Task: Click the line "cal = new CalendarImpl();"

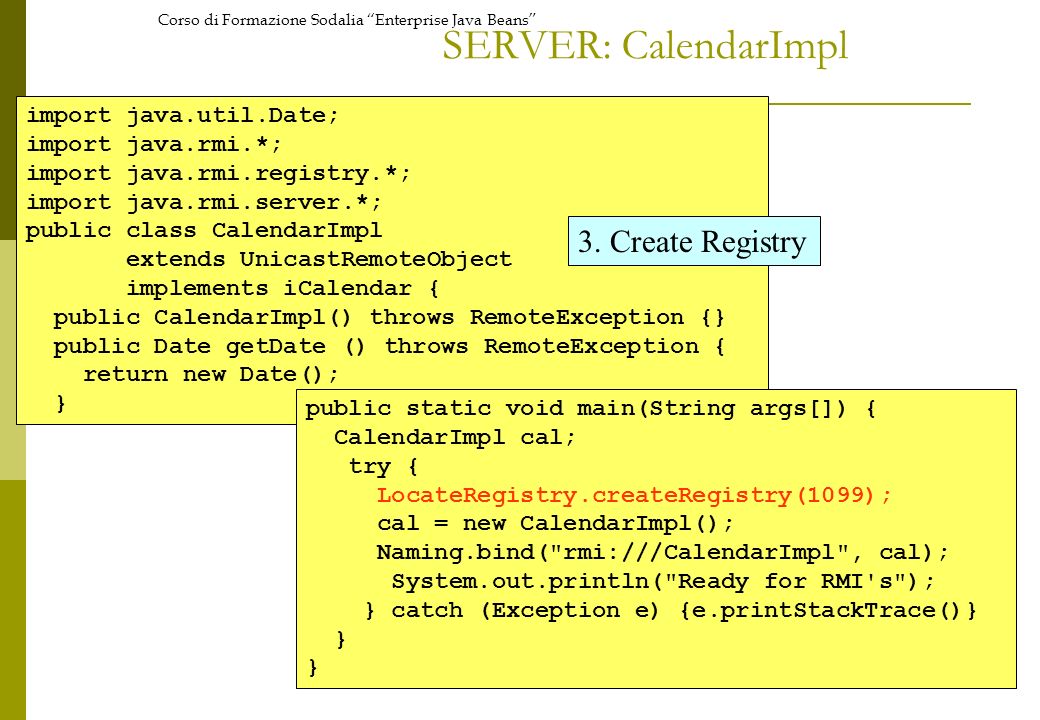Action: tap(555, 524)
